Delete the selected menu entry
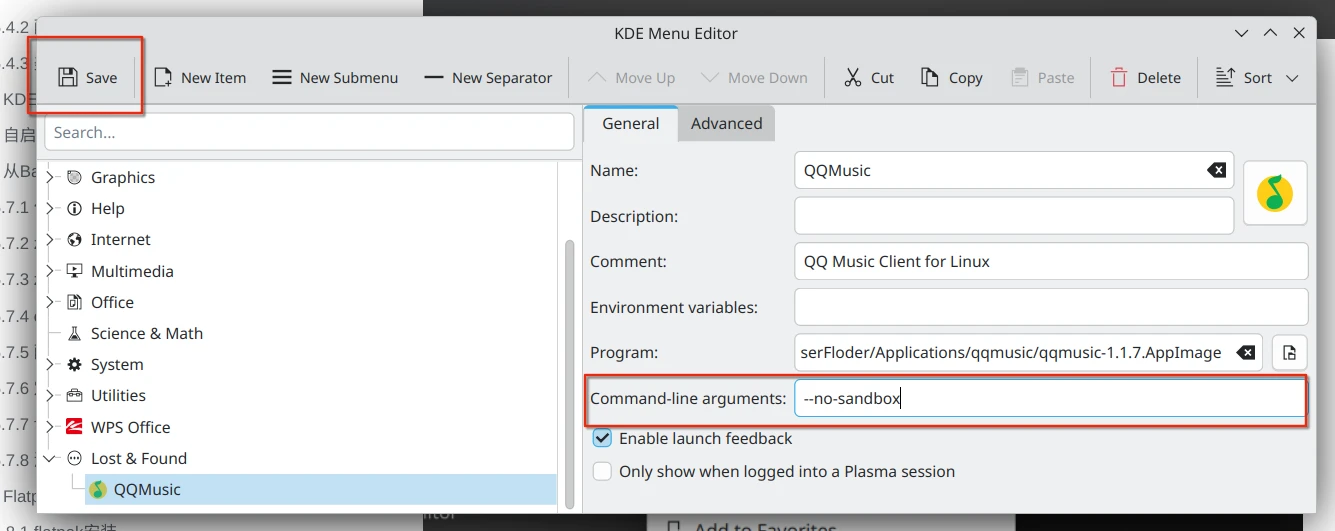Viewport: 1335px width, 531px height. coord(1145,78)
